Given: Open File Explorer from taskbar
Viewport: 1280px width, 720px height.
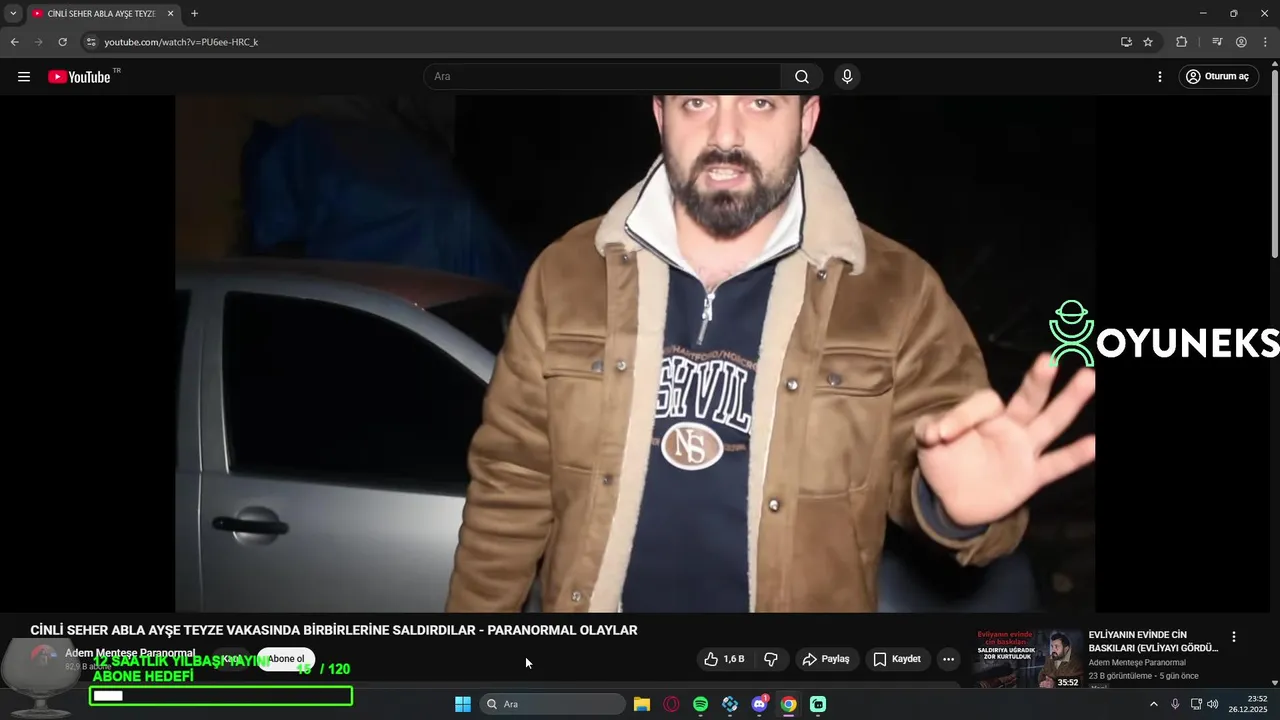Looking at the screenshot, I should click(x=642, y=704).
